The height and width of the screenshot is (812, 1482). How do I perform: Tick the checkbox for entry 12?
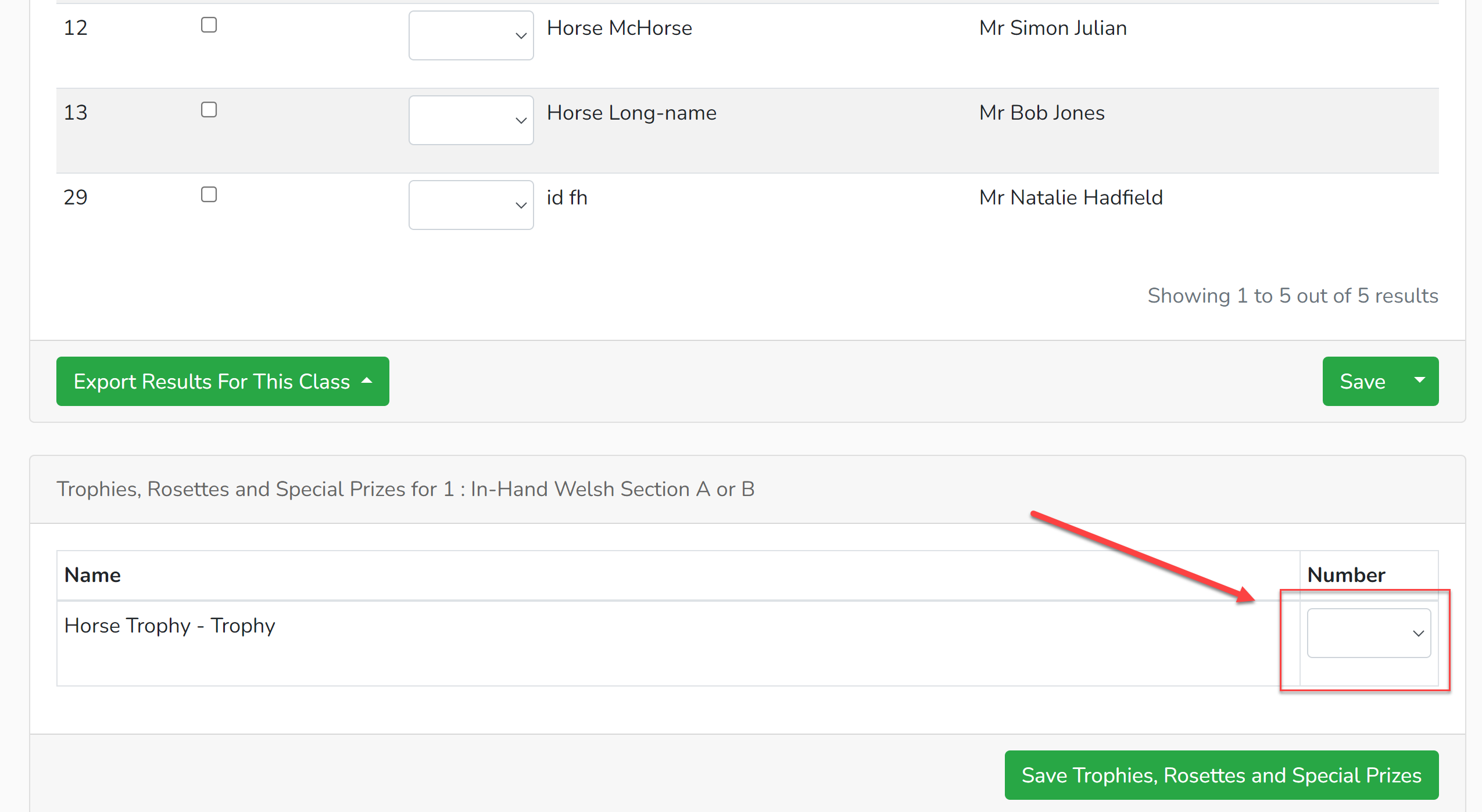(x=209, y=25)
